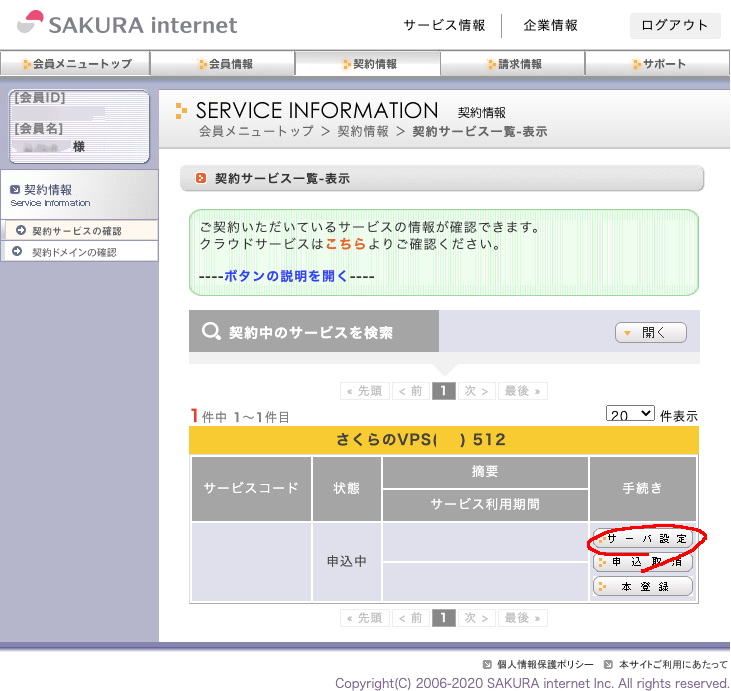Click the 本サイトご利用にあたって footer icon
The height and width of the screenshot is (691, 731).
[609, 664]
